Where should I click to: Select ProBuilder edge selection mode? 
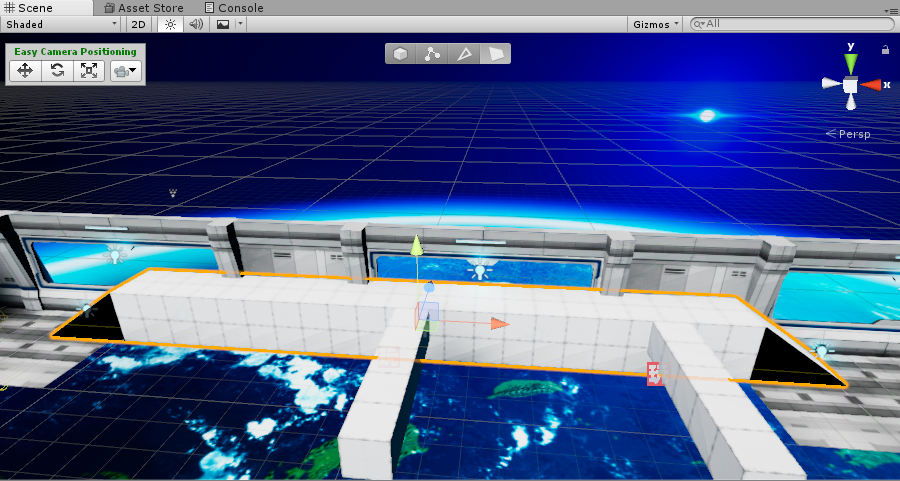(464, 54)
